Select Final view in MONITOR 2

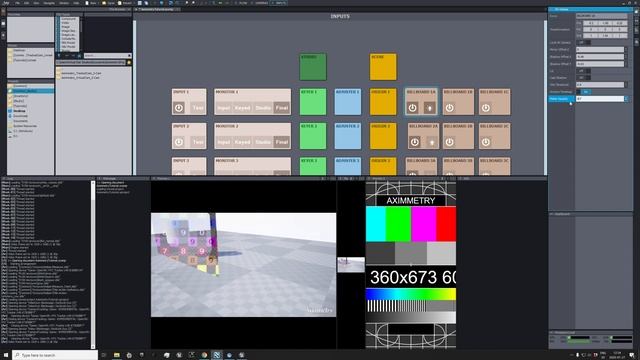[x=282, y=142]
